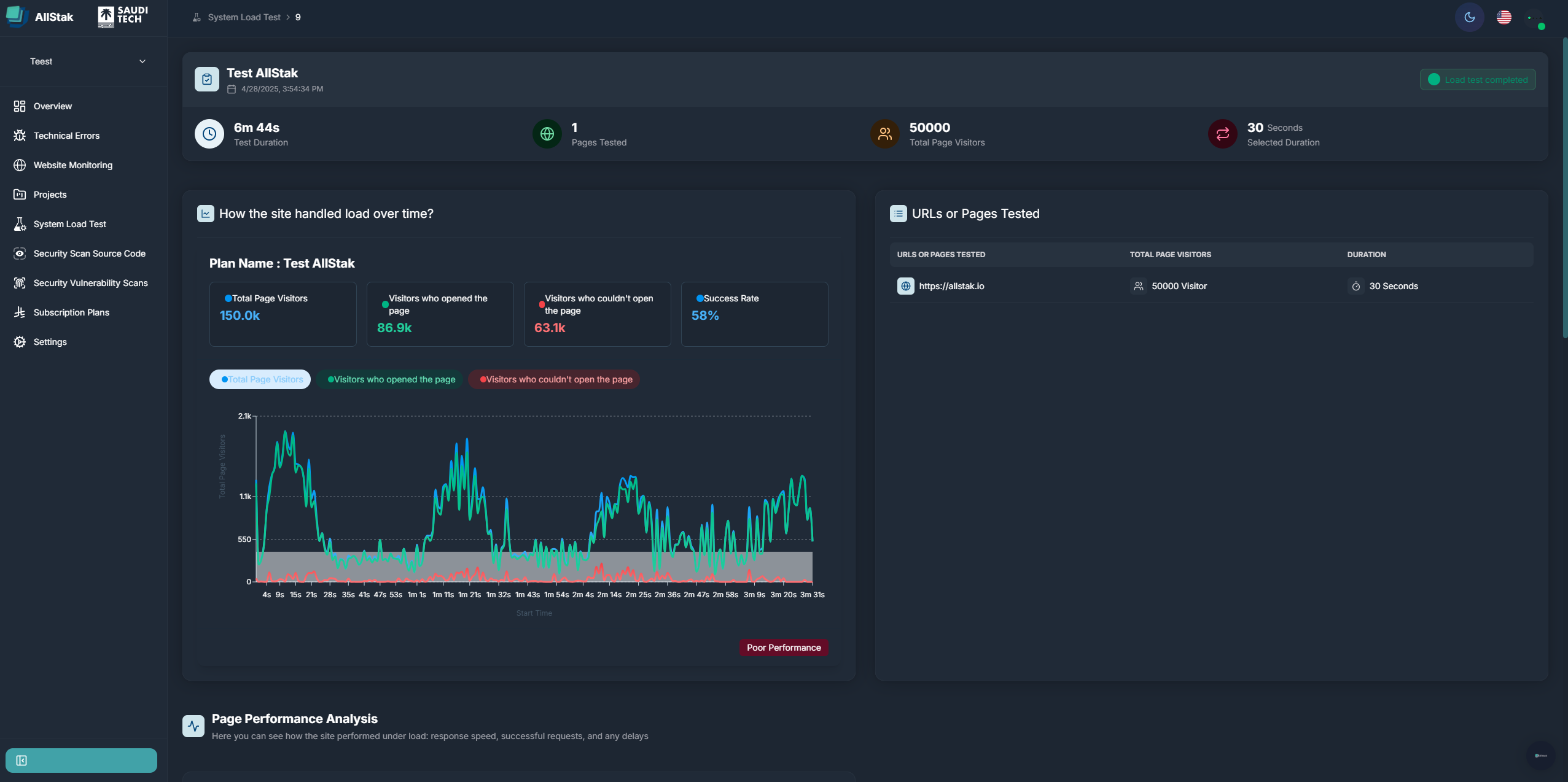The height and width of the screenshot is (782, 1568).
Task: Click the Vulnerability Scans fingerprint icon
Action: (x=20, y=283)
